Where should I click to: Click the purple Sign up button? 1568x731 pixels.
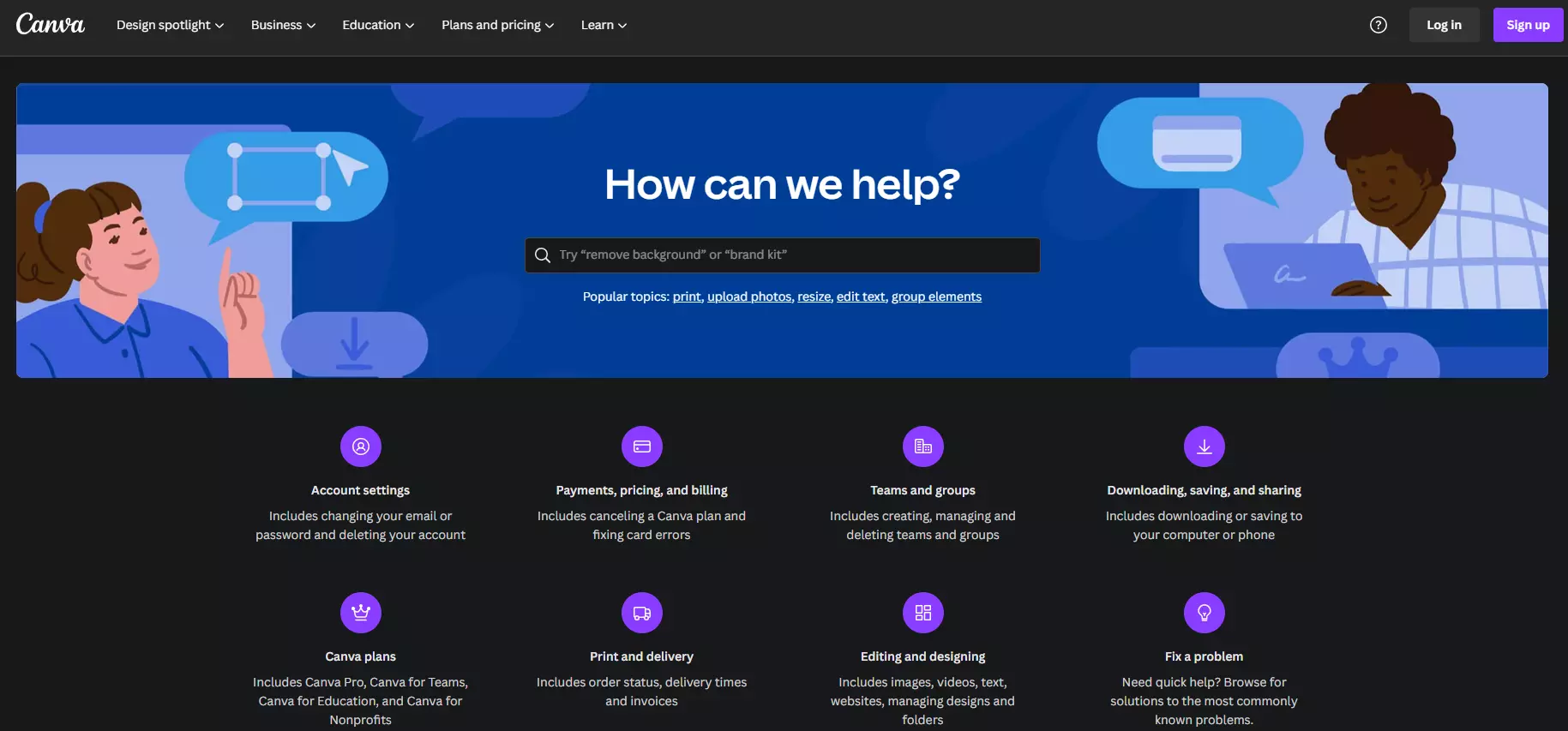click(x=1528, y=25)
